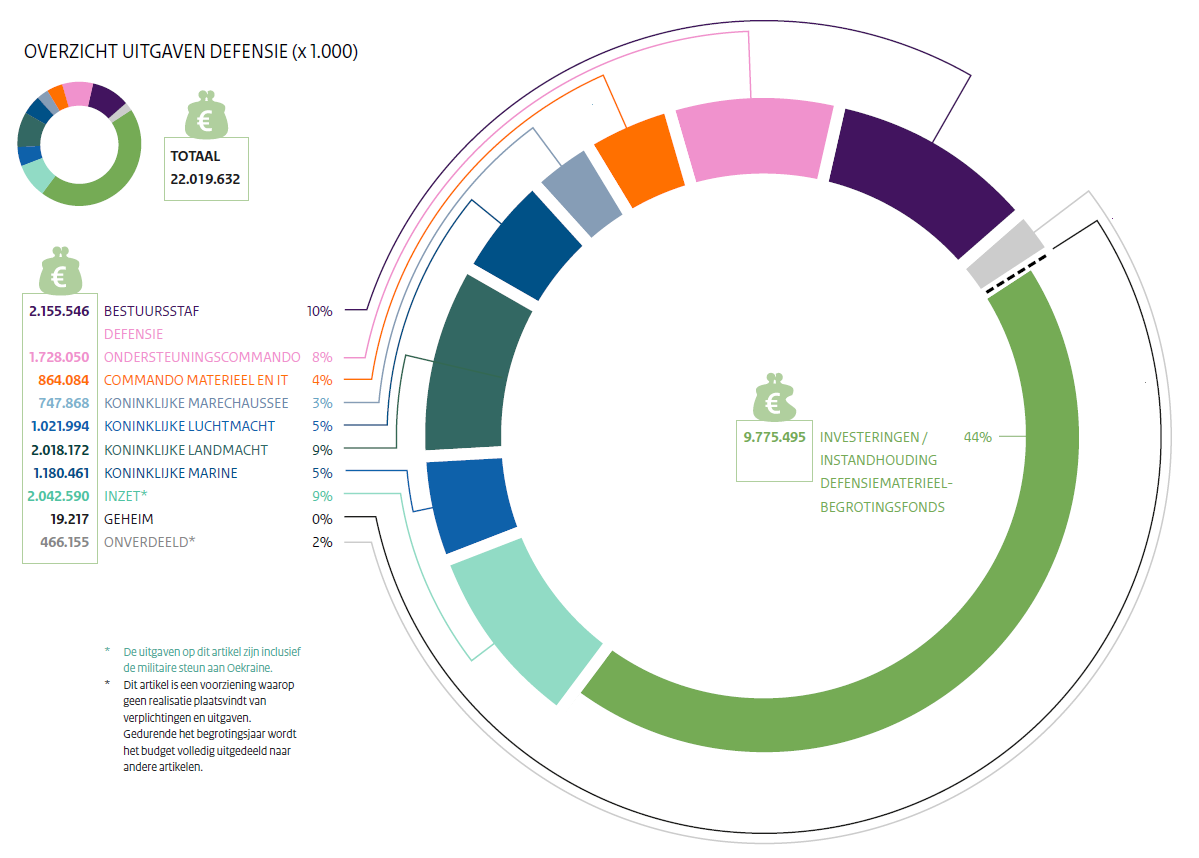This screenshot has width=1199, height=858.
Task: Click the 2% percentage for Onverdeeld
Action: click(322, 542)
